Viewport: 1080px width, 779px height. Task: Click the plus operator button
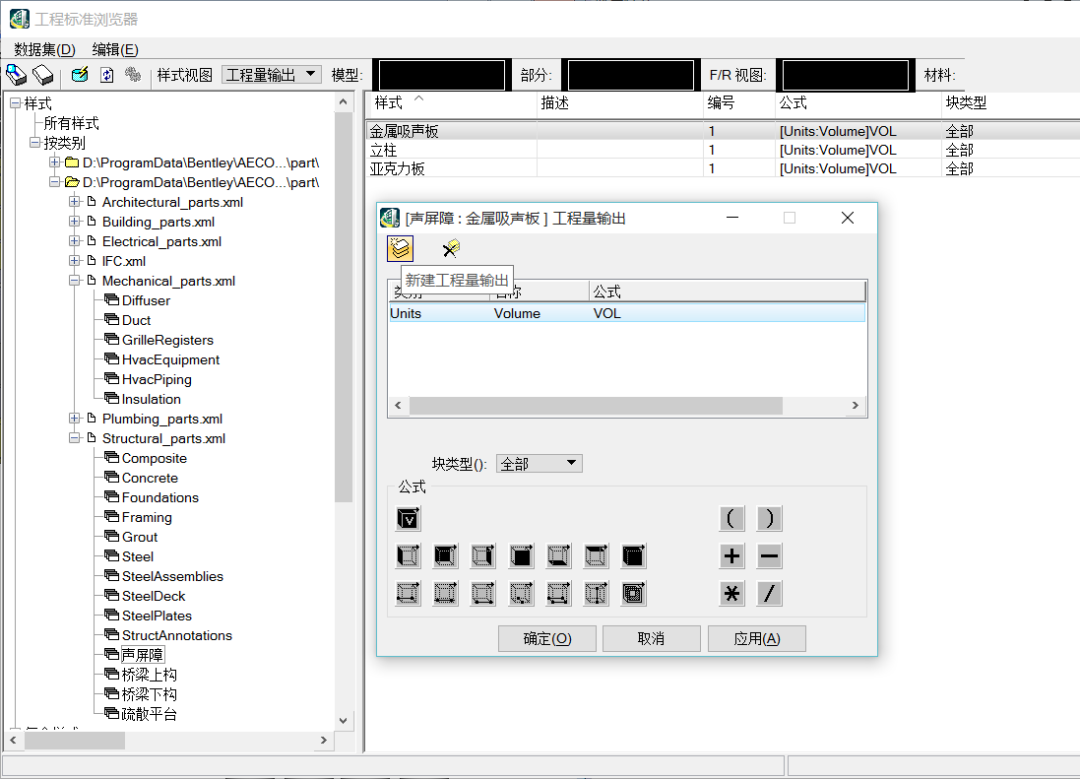(732, 556)
